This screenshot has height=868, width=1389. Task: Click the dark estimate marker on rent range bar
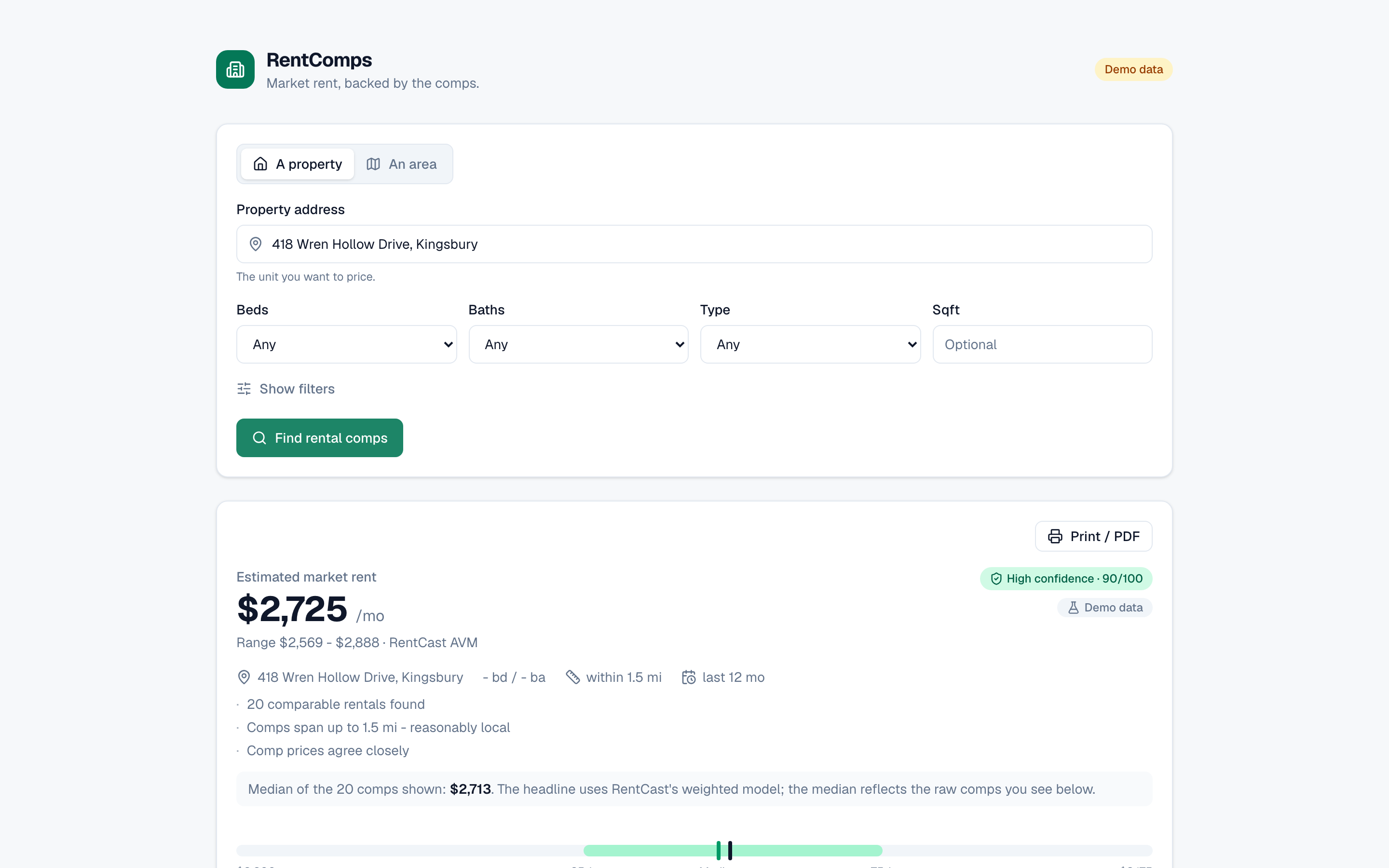pyautogui.click(x=730, y=850)
